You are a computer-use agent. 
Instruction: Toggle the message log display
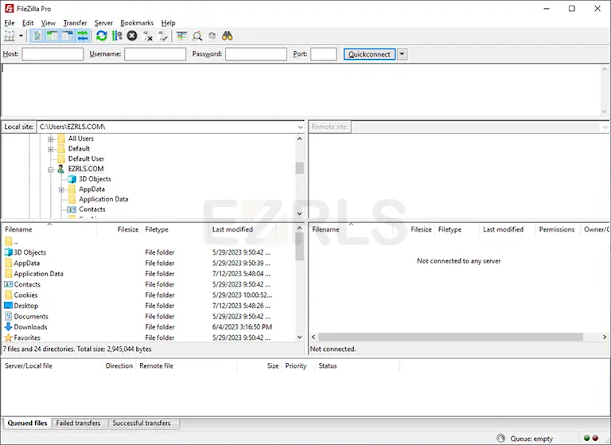37,36
